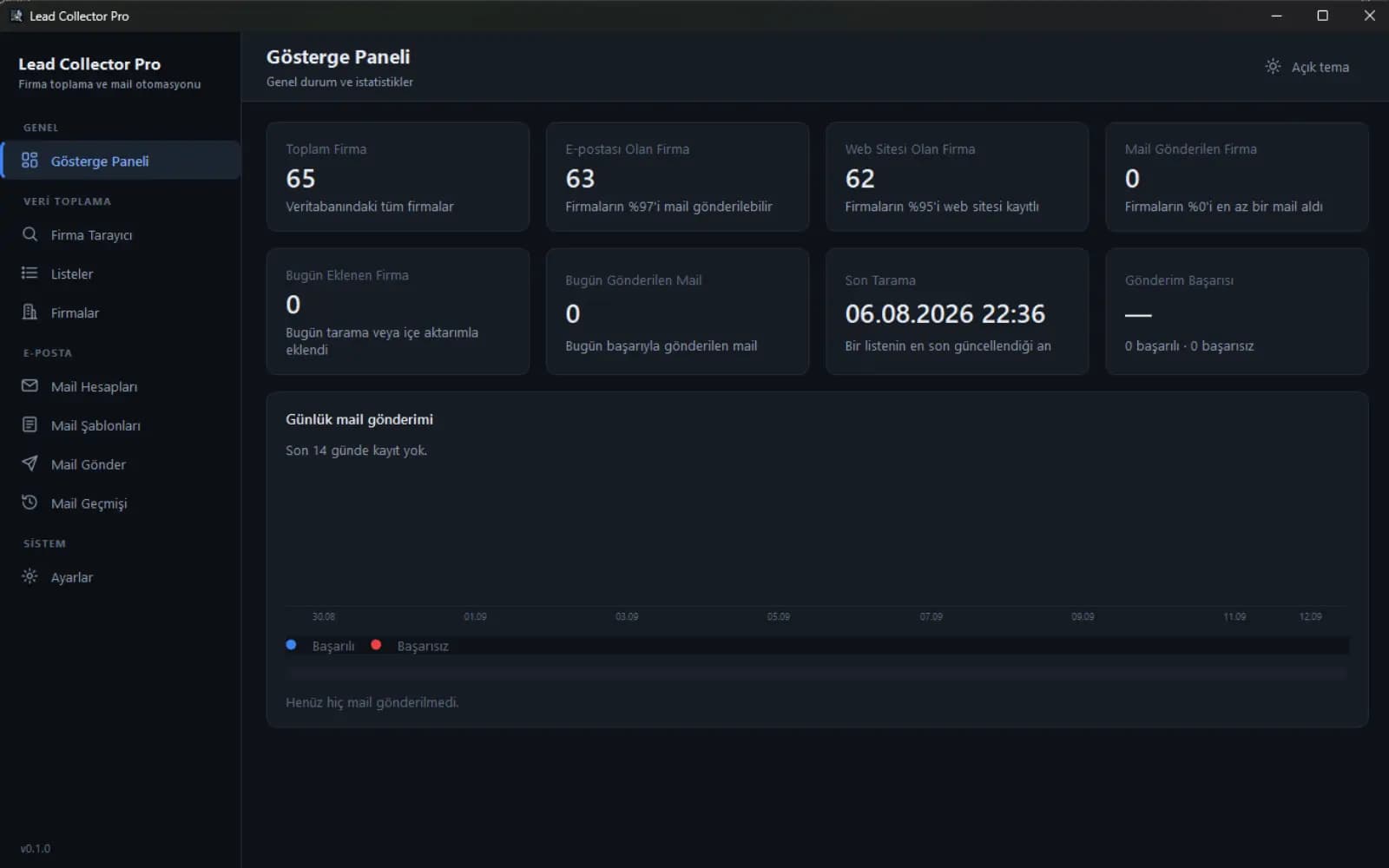1389x868 pixels.
Task: Minimize the Lead Collector Pro window
Action: click(1276, 16)
